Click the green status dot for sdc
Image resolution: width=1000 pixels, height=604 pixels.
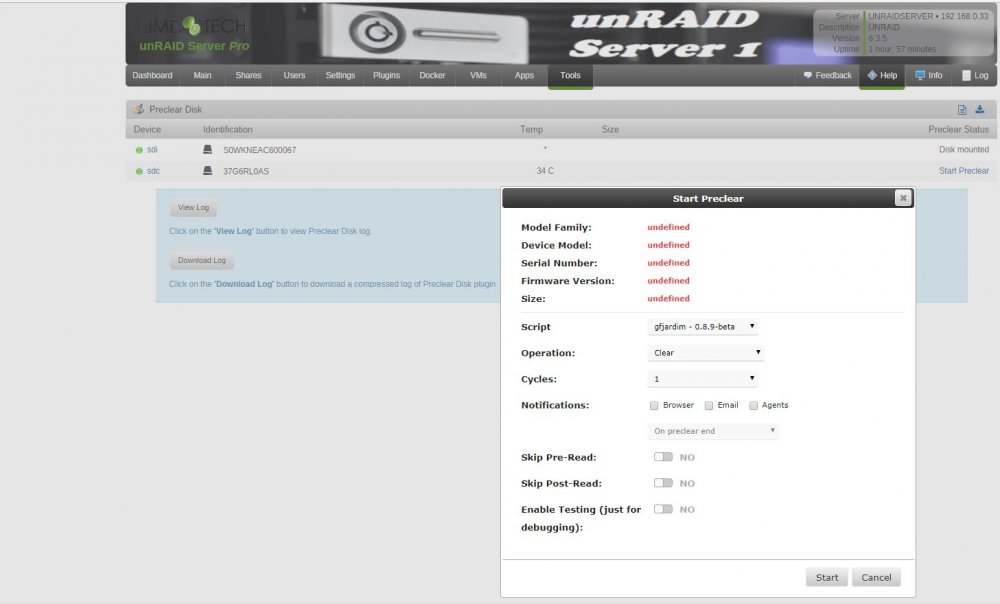pyautogui.click(x=139, y=172)
